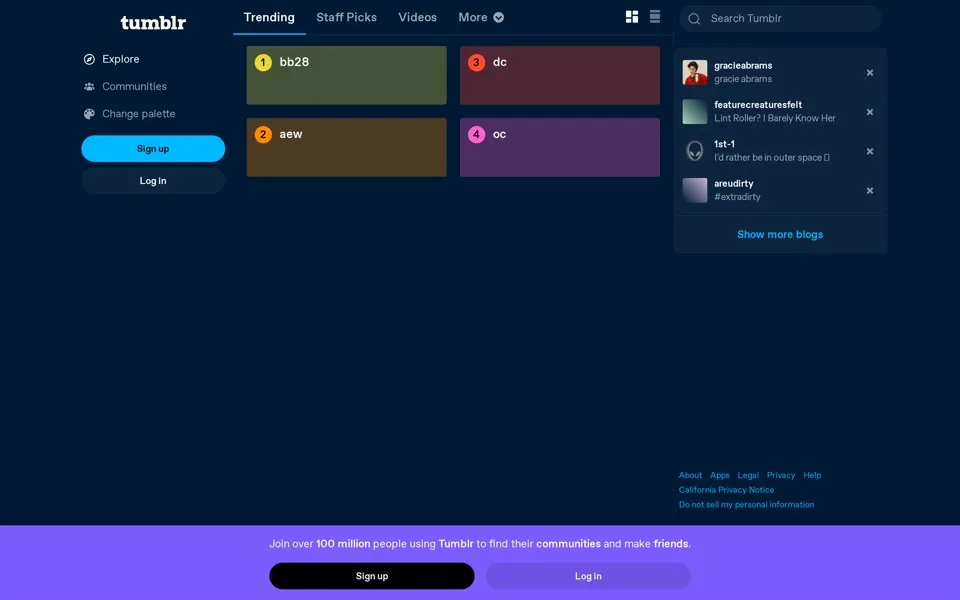
Task: Click the black banner Sign up button
Action: coord(372,576)
